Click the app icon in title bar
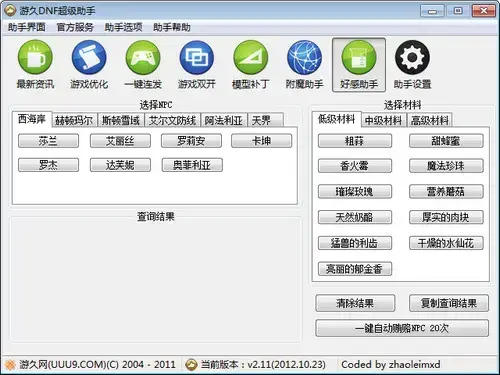Viewport: 500px width, 375px height. tap(10, 11)
